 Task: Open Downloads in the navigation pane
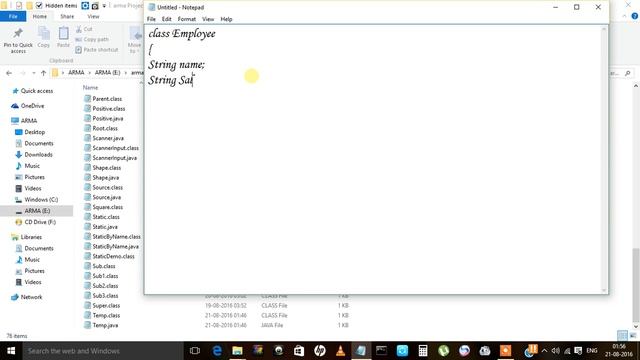[38, 155]
